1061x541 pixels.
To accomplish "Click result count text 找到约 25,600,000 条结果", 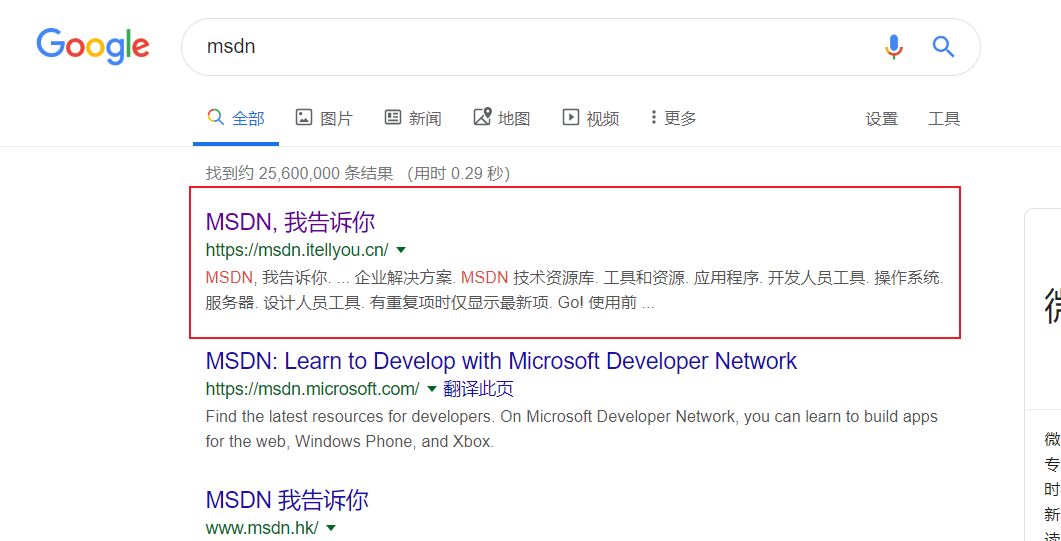I will (x=299, y=174).
